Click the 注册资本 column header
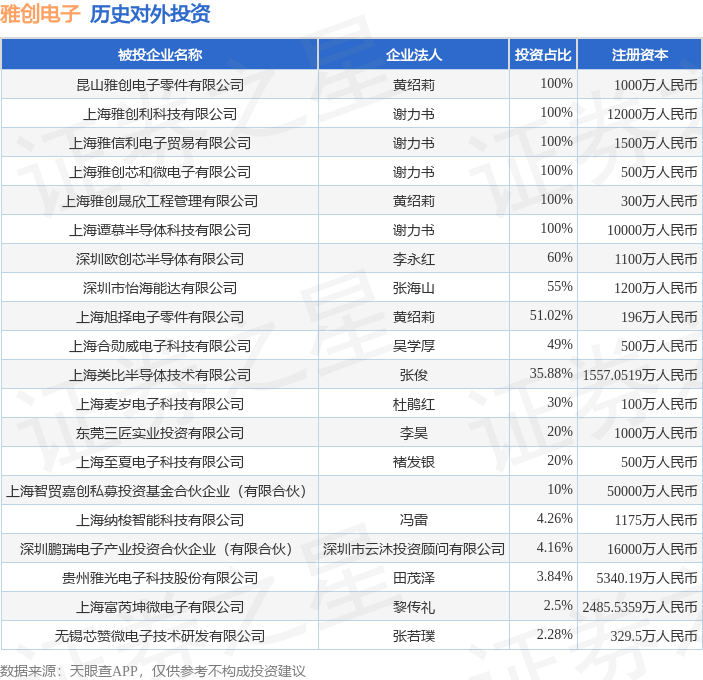The height and width of the screenshot is (680, 703). [640, 55]
